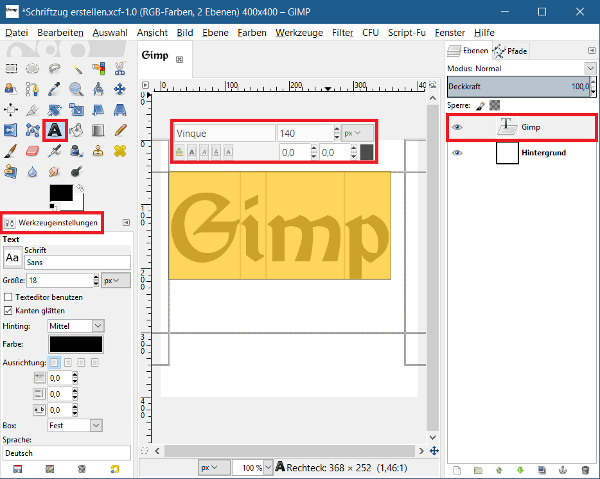Open the Ebenen dock tab menu arrow

click(x=592, y=51)
